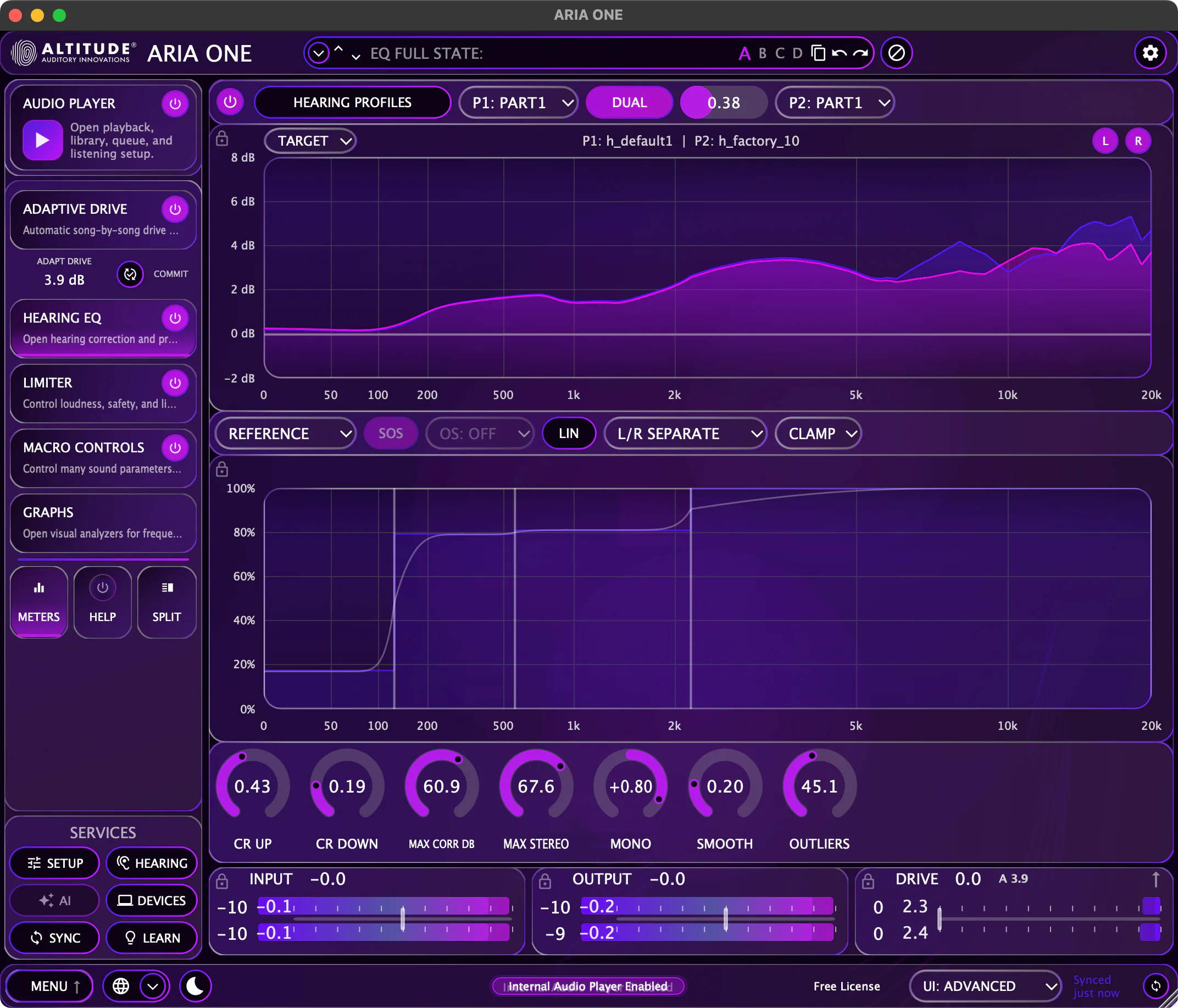
Task: Click the sync refresh icon bottom right
Action: [x=1156, y=986]
